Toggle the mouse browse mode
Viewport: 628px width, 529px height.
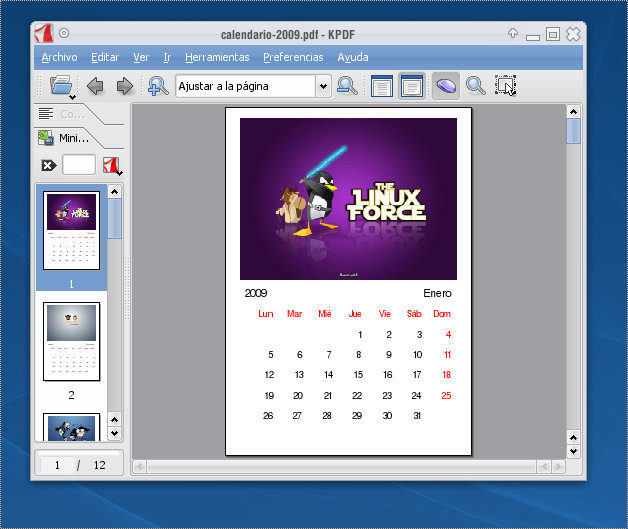point(445,86)
